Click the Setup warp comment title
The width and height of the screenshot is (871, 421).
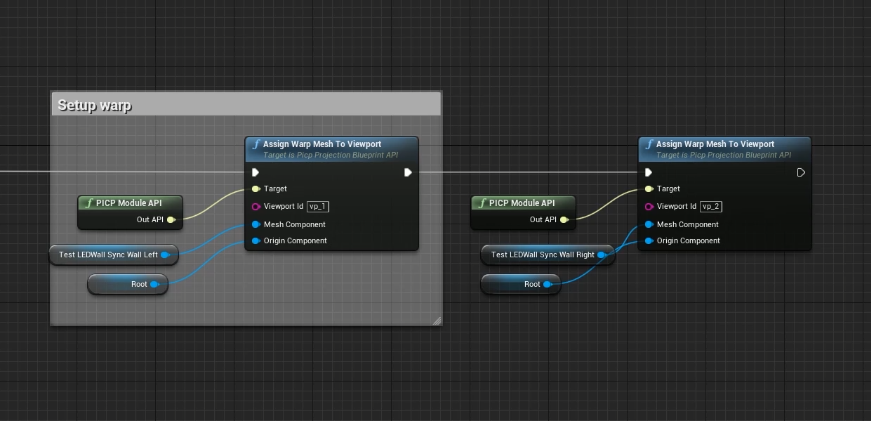pyautogui.click(x=94, y=105)
